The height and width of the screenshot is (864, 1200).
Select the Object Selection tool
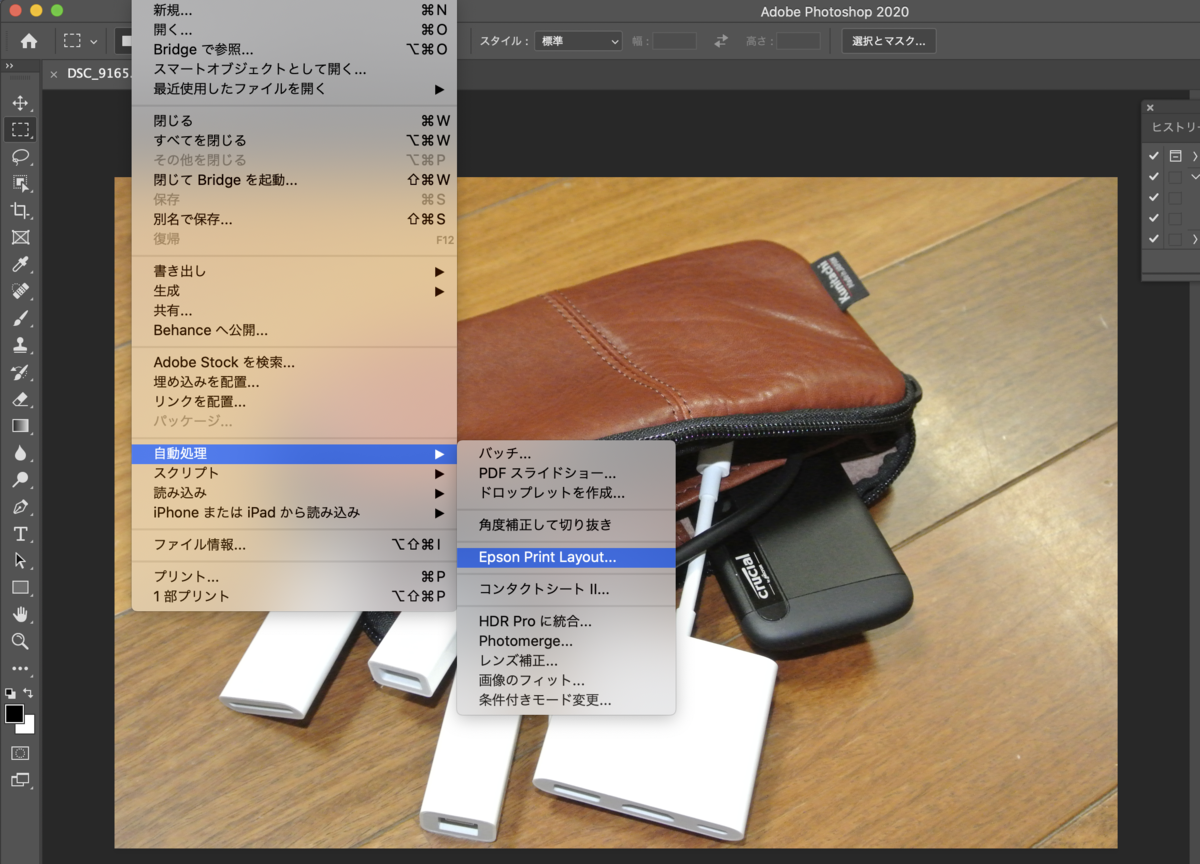tap(20, 183)
